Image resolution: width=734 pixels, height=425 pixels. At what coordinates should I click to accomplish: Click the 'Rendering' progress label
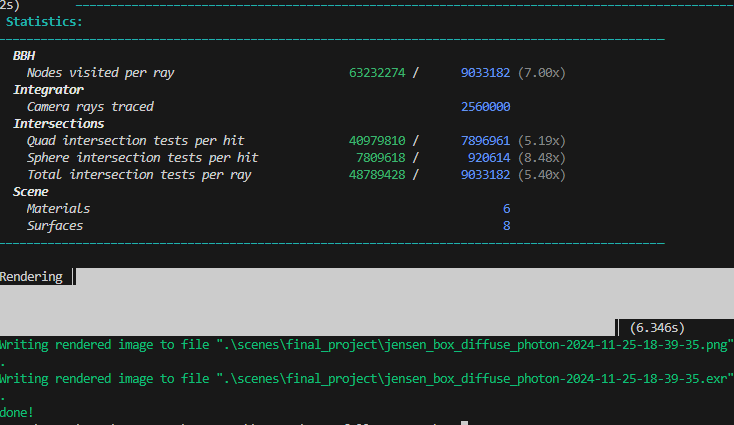pyautogui.click(x=31, y=277)
